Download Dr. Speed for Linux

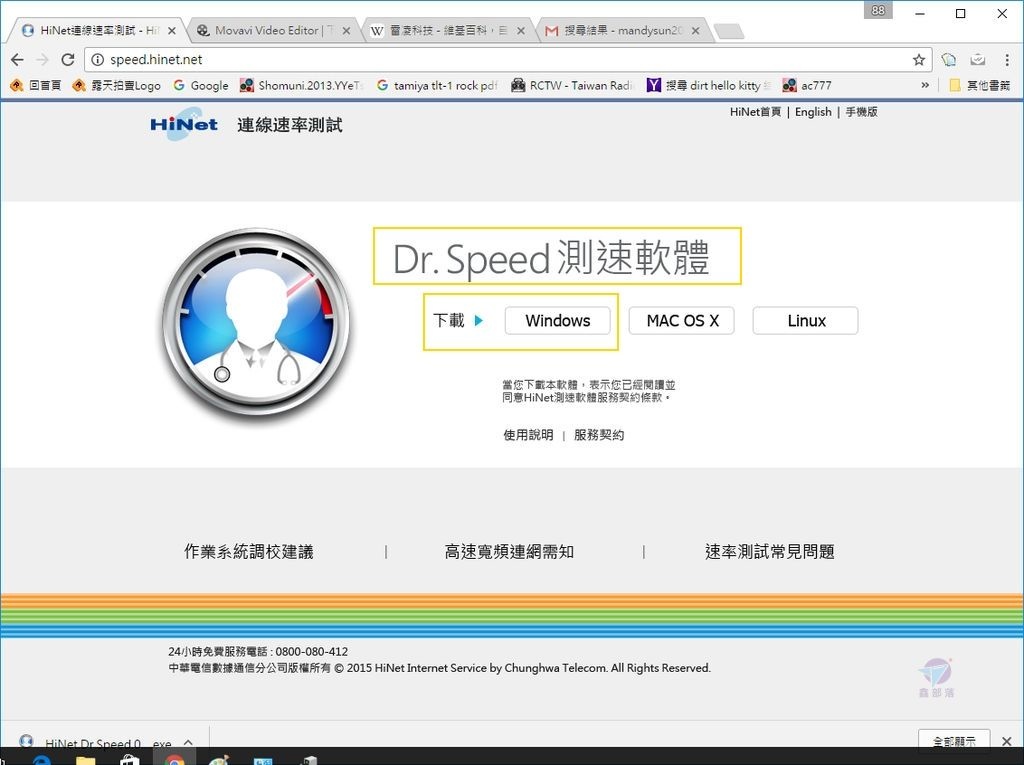tap(806, 321)
